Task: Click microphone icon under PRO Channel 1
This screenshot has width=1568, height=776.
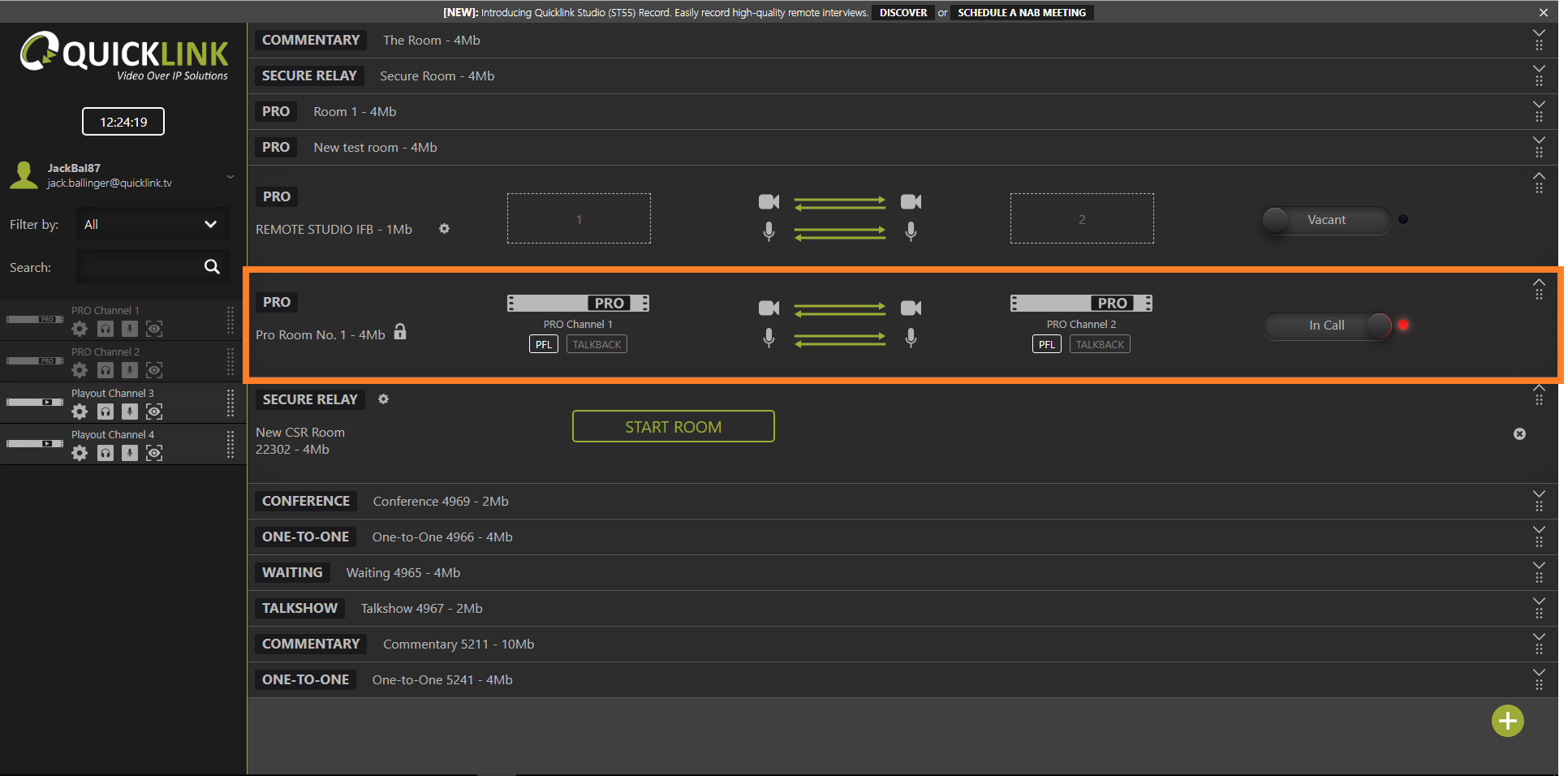Action: click(x=130, y=329)
